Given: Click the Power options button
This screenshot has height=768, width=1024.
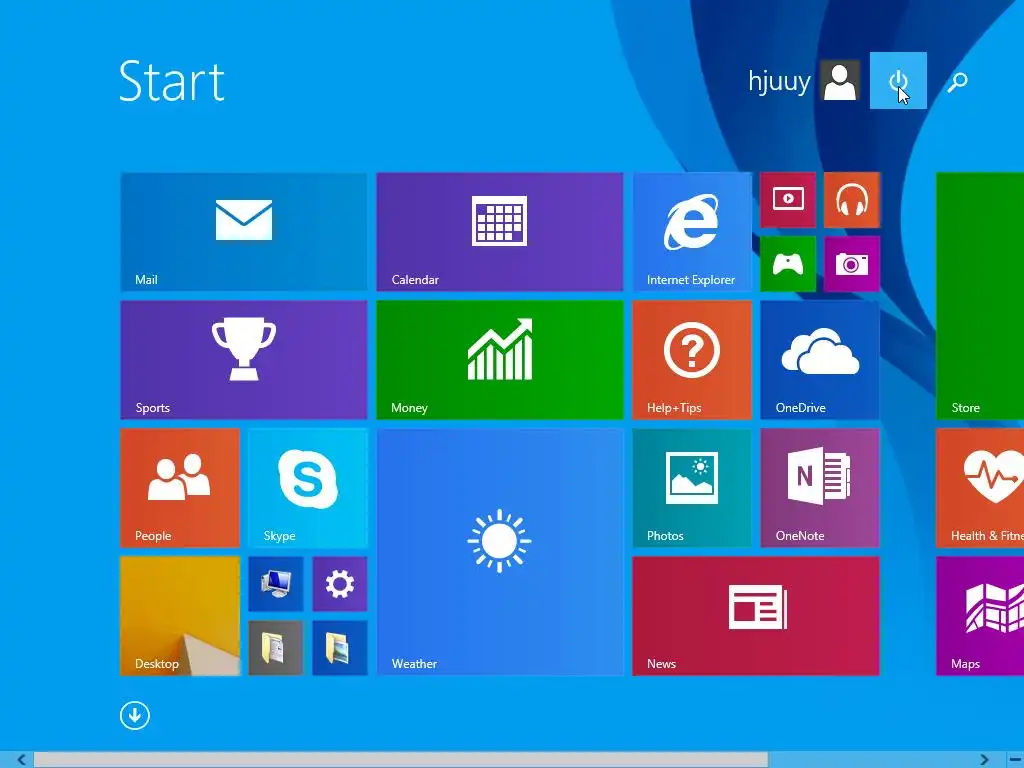Looking at the screenshot, I should click(x=898, y=80).
